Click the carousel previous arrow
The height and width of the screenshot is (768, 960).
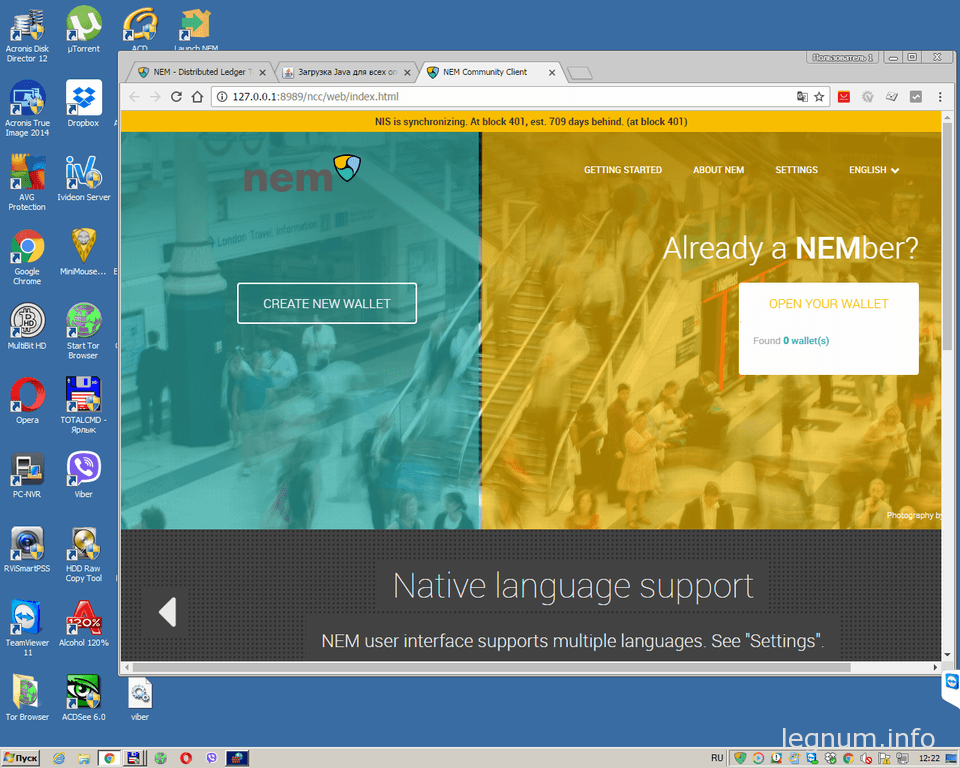coord(166,611)
